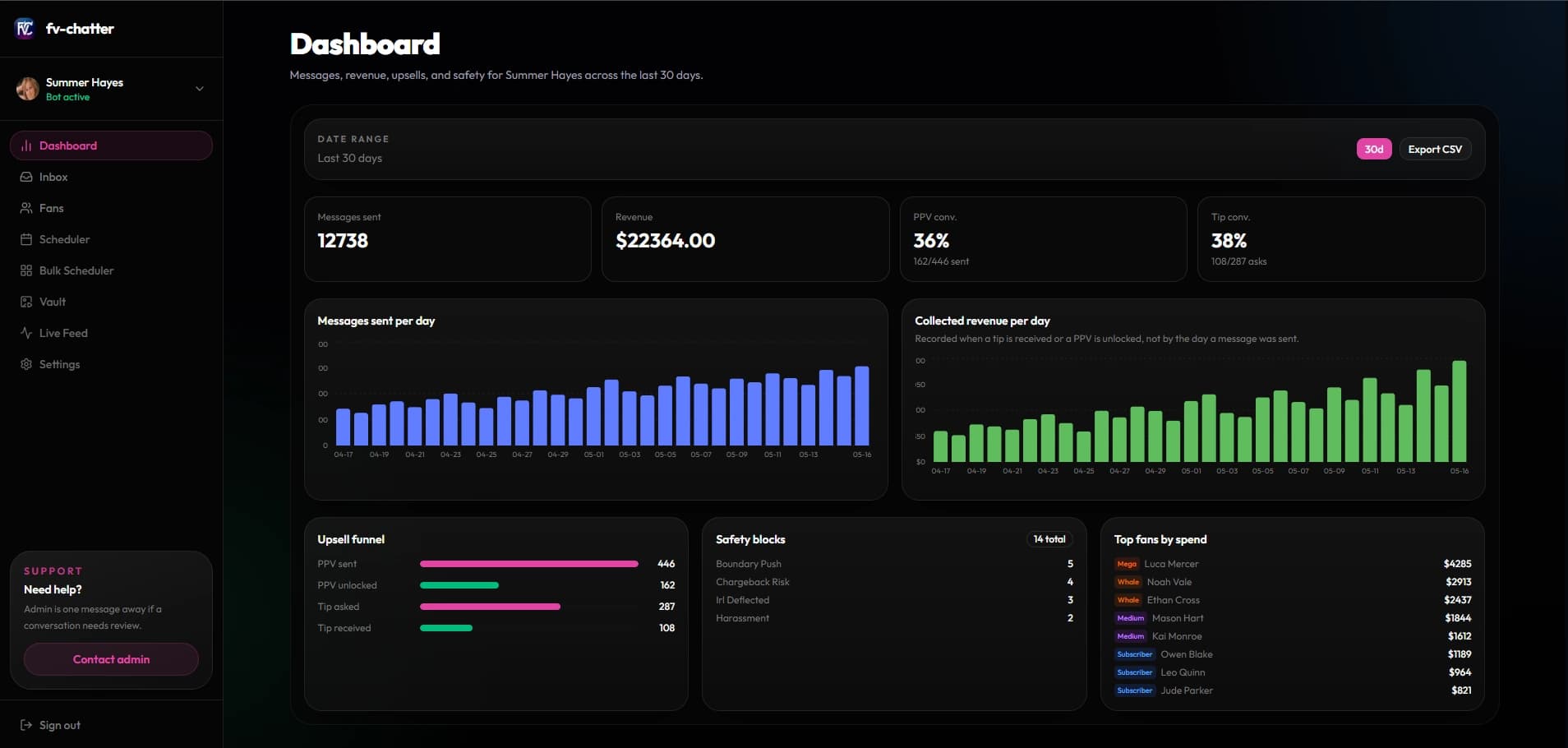This screenshot has height=748, width=1568.
Task: Click the Medium badge next to Kai Monroe
Action: click(1131, 636)
